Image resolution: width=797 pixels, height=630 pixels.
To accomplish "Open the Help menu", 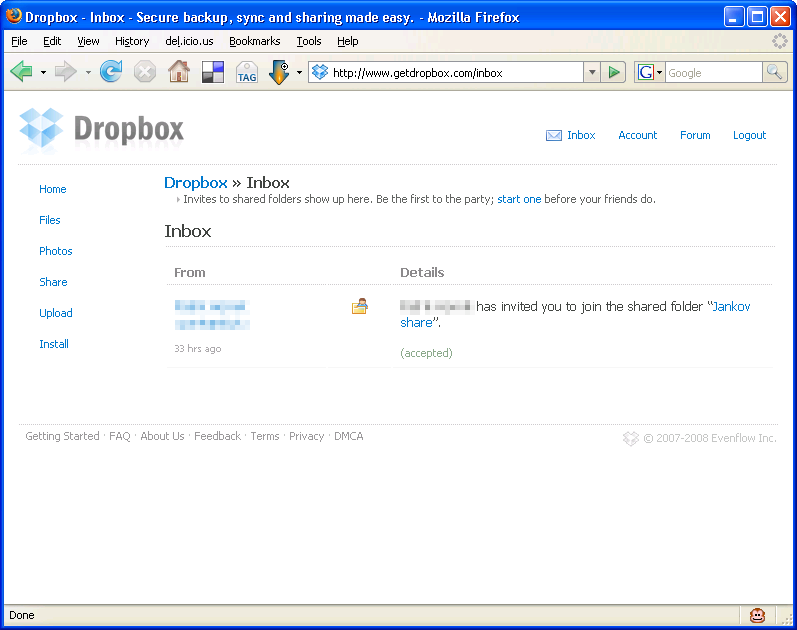I will [348, 41].
